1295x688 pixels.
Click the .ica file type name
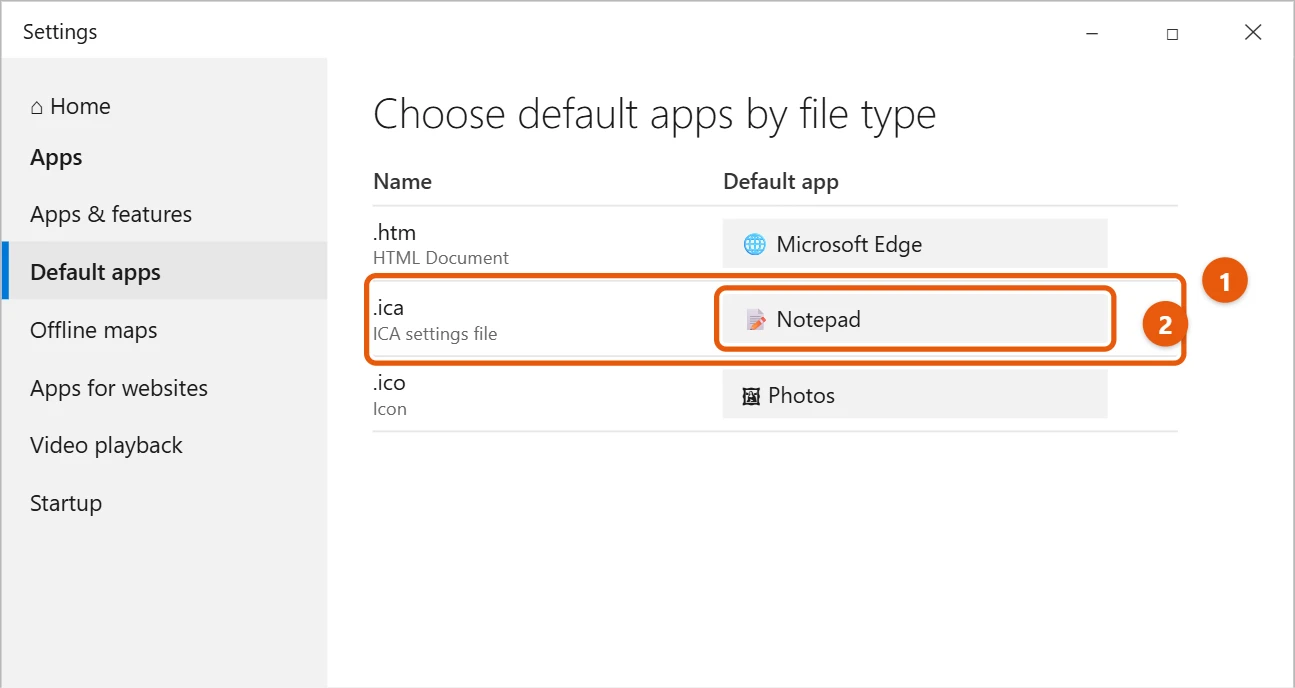point(388,307)
